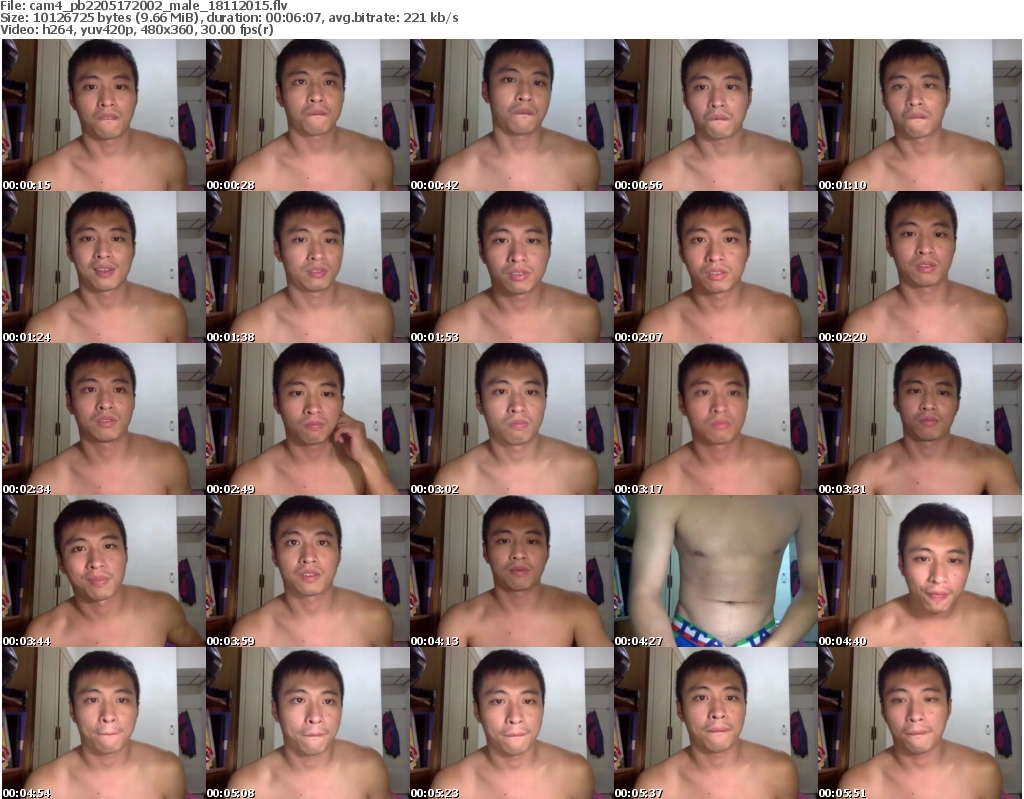The height and width of the screenshot is (799, 1024).
Task: Select the 00:05:37 frame
Action: point(716,723)
